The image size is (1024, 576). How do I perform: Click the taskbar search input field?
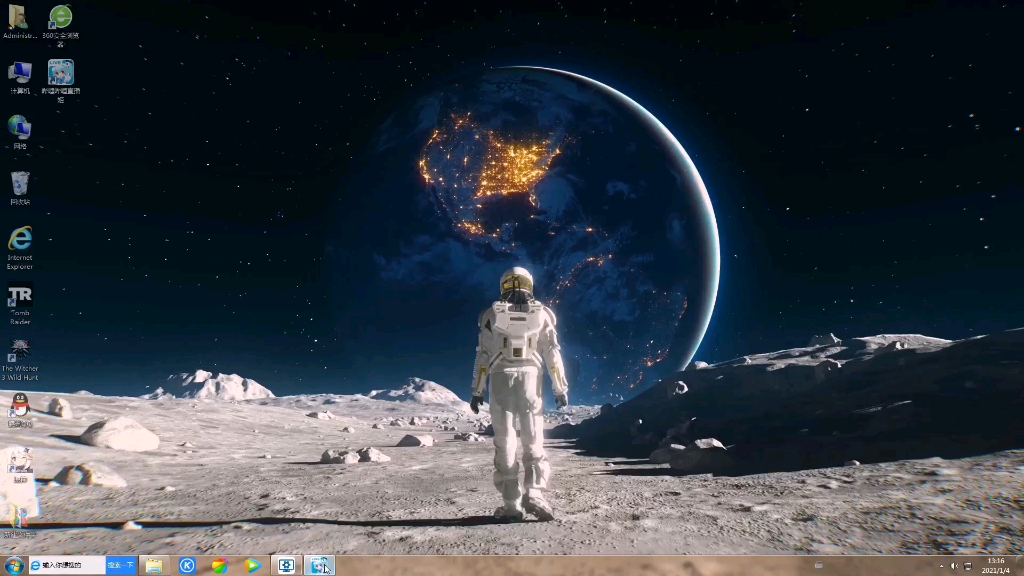point(67,566)
